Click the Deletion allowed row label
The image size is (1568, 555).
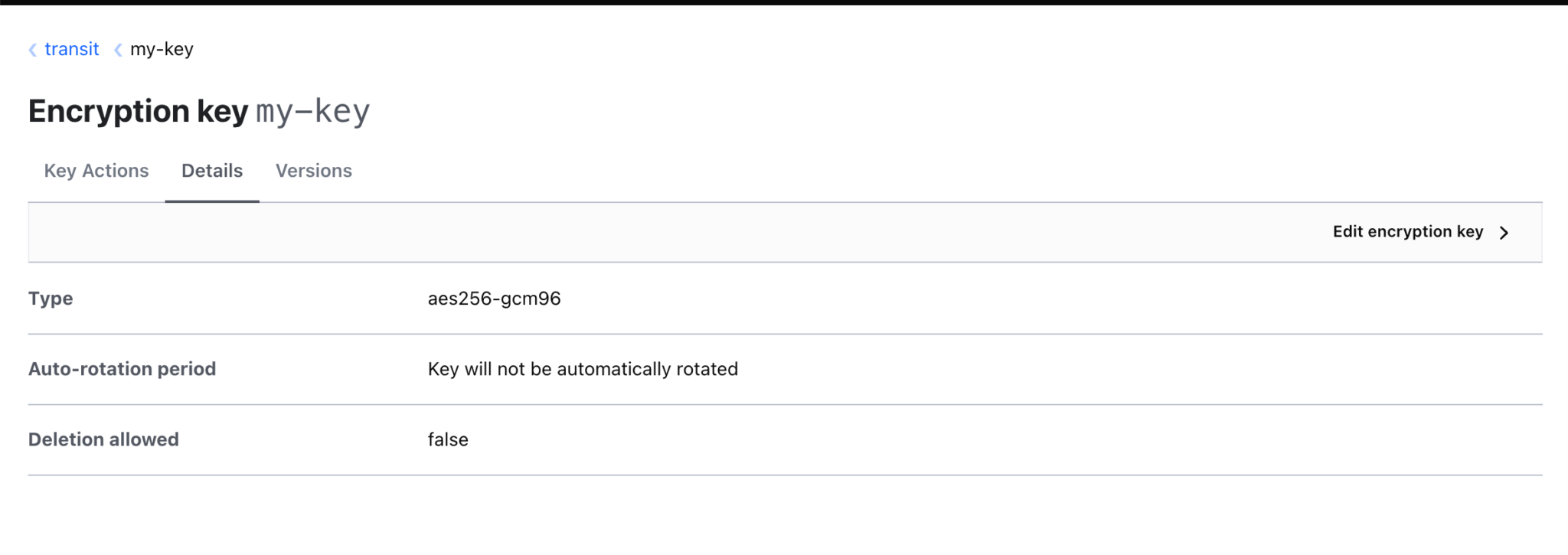point(103,439)
